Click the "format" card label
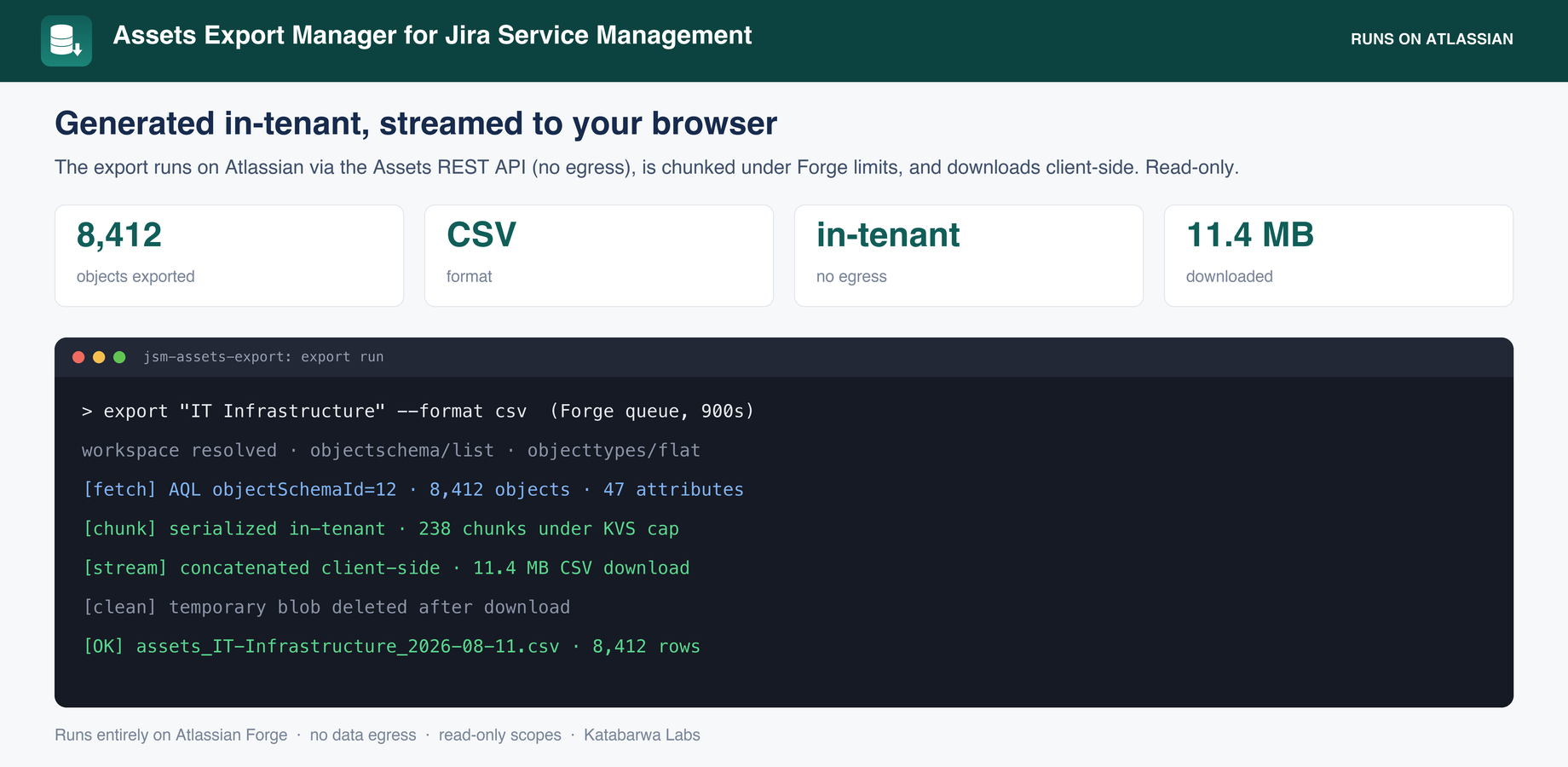This screenshot has height=767, width=1568. pos(470,276)
